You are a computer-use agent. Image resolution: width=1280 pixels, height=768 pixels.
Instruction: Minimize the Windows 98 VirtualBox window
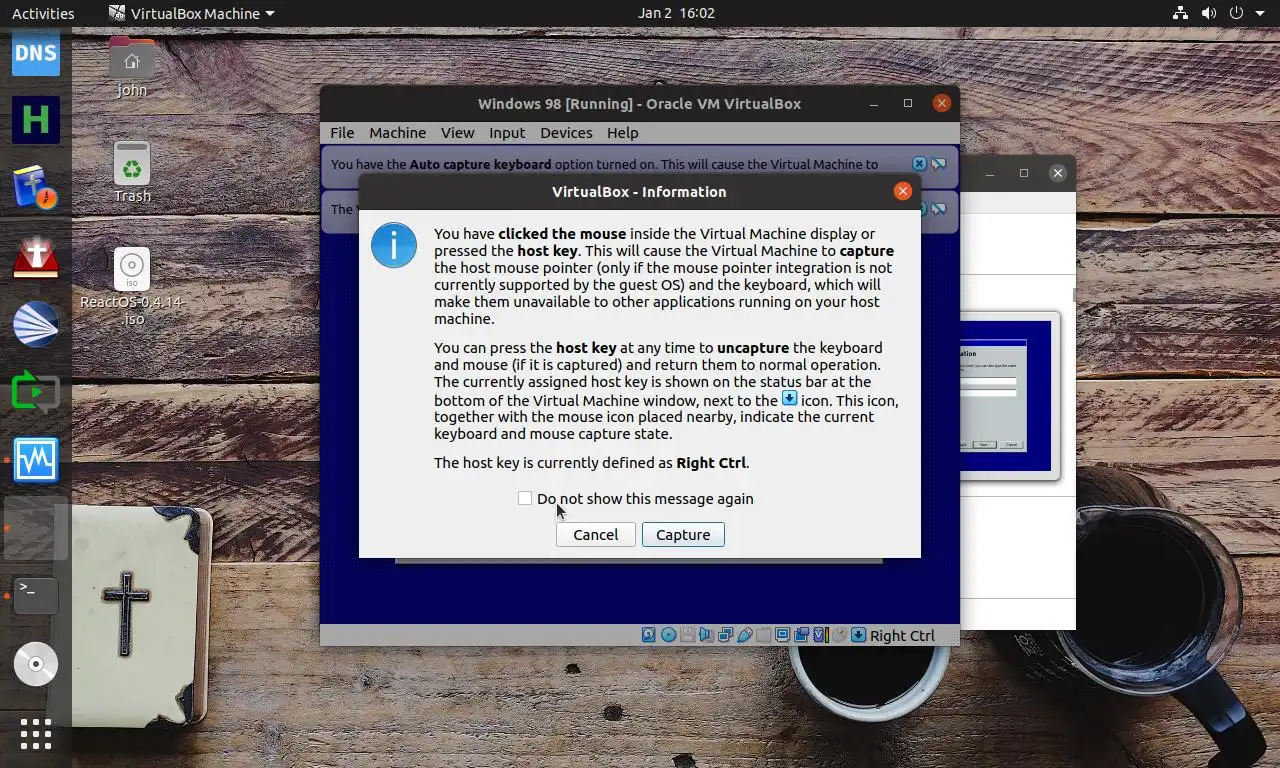point(875,103)
